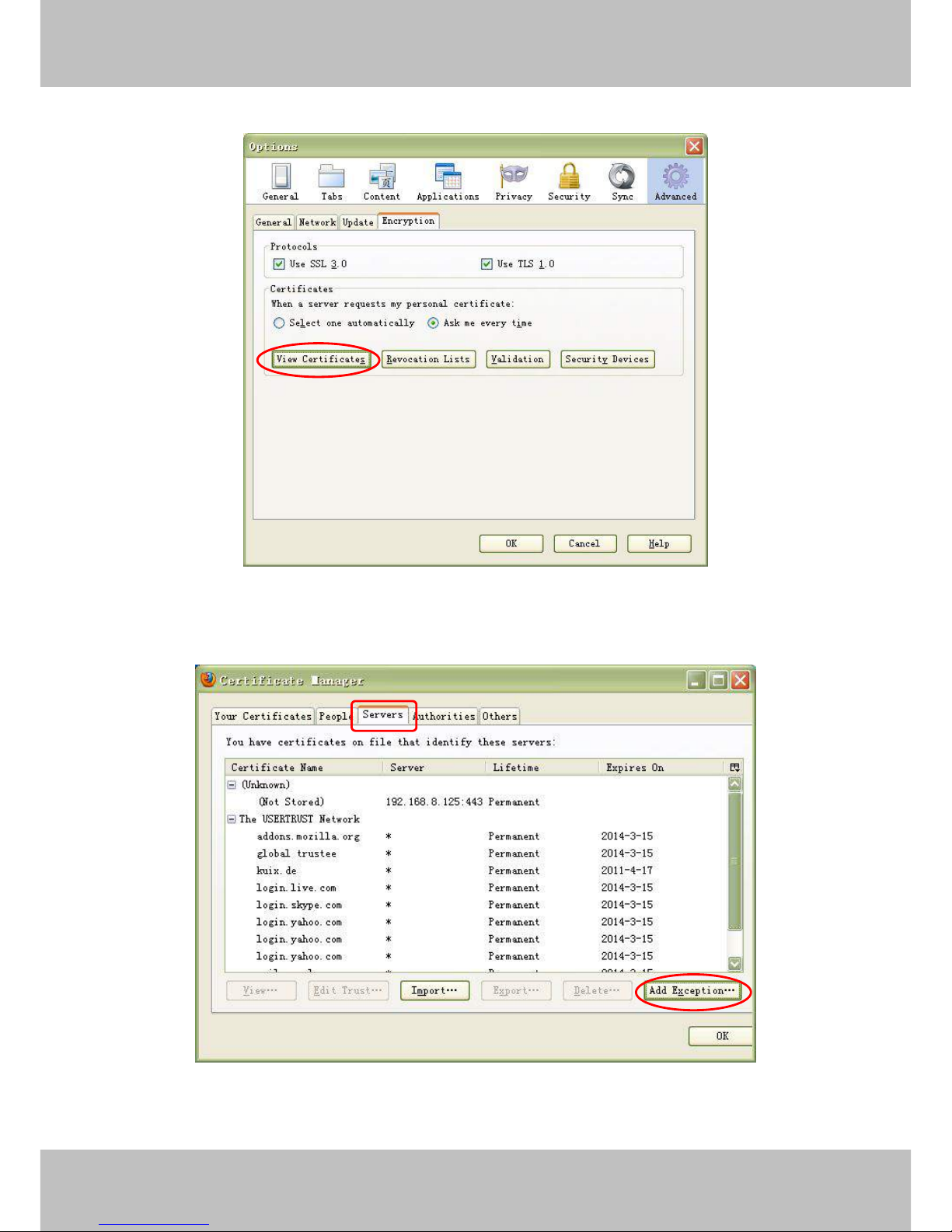Select the Security padlock icon
The image size is (952, 1232).
coord(569,177)
